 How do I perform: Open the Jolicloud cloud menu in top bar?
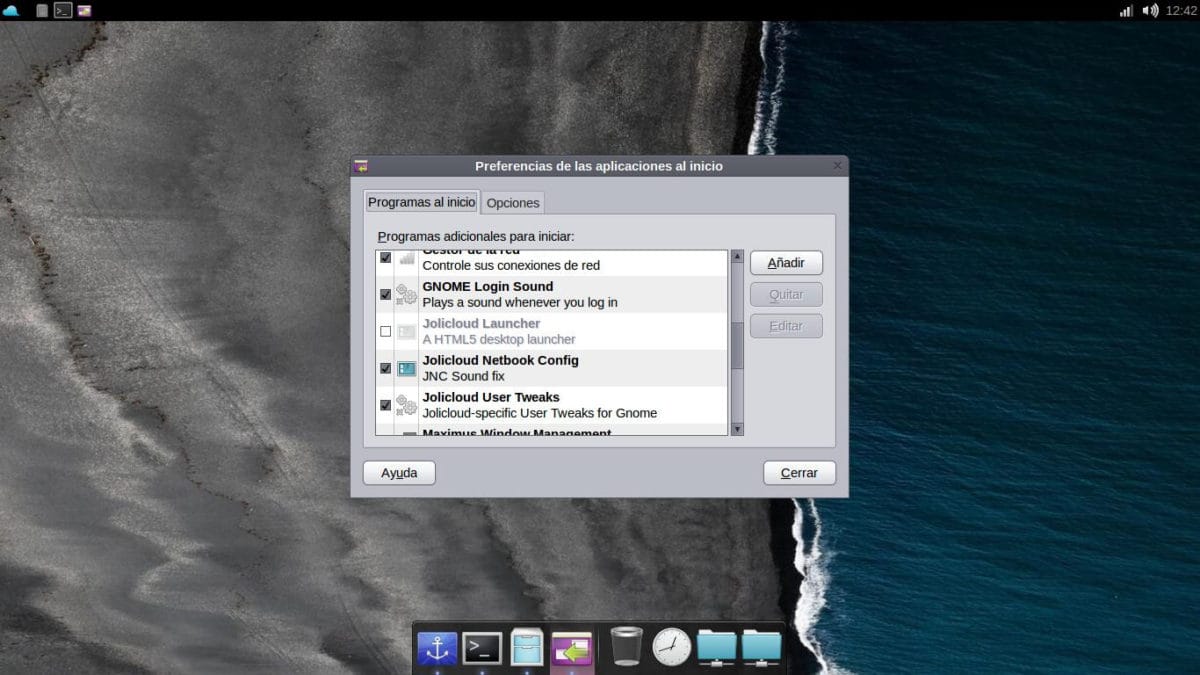[12, 11]
